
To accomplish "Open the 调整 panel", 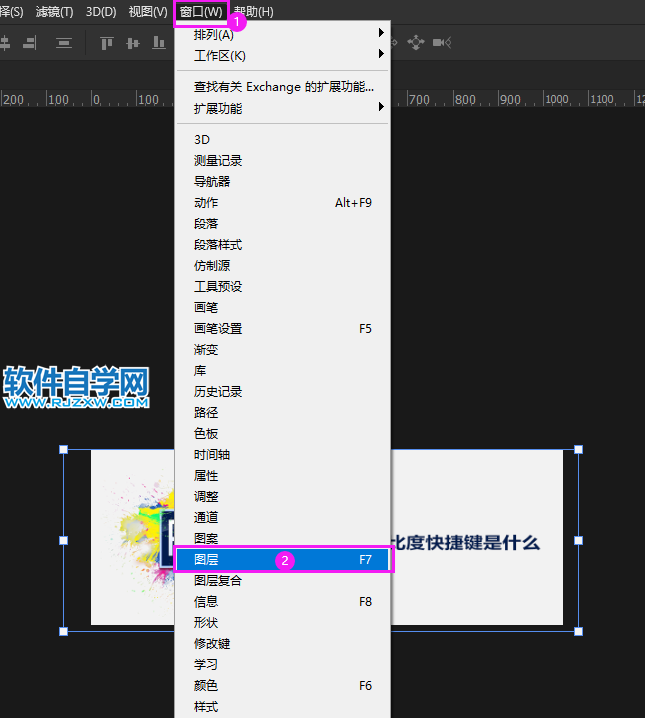I will [282, 496].
